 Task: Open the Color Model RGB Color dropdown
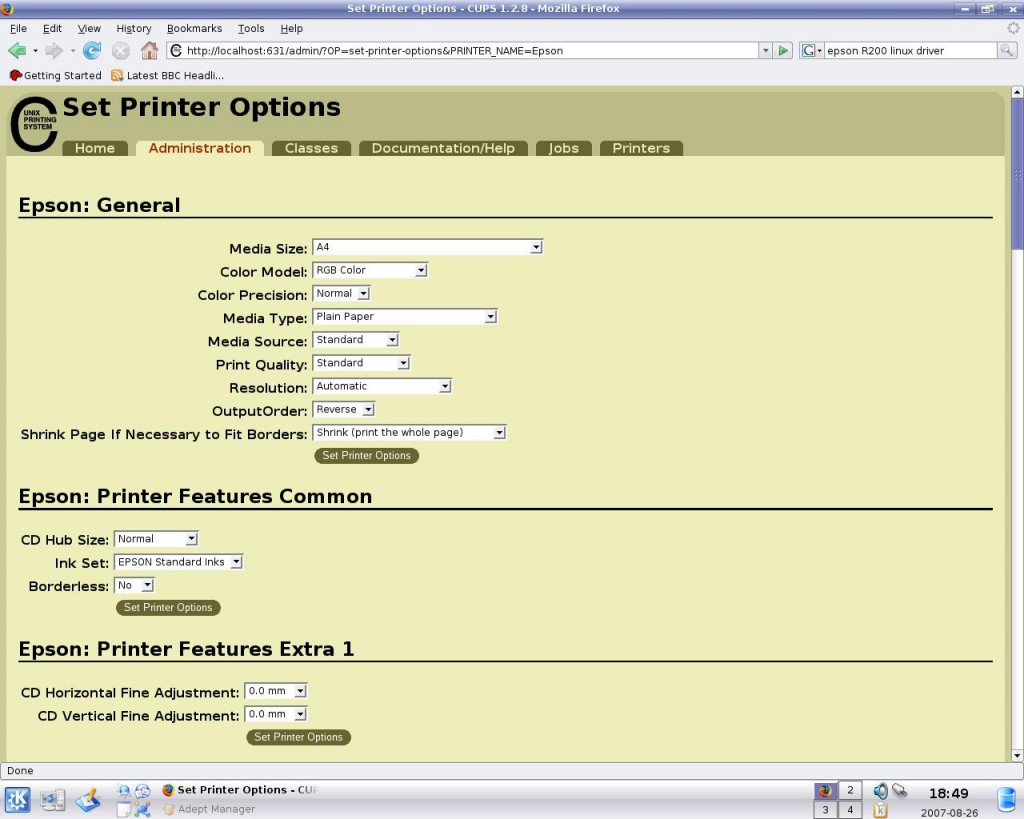pos(370,270)
